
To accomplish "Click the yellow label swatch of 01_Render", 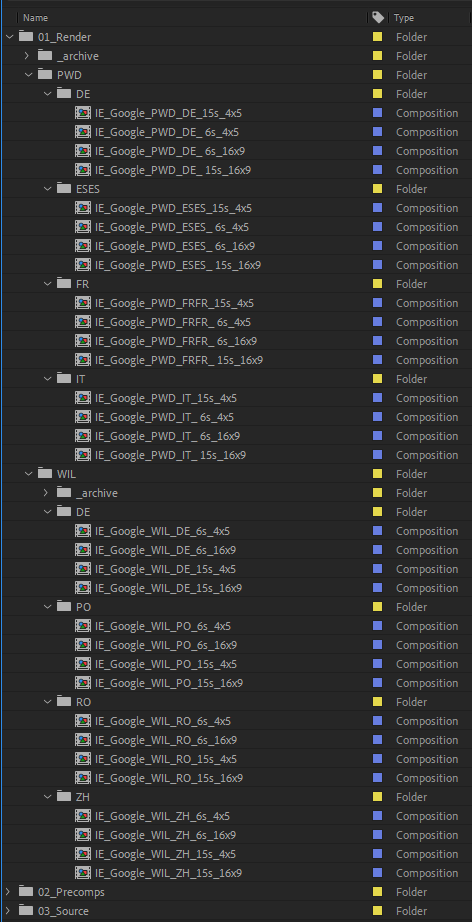I will click(x=377, y=37).
